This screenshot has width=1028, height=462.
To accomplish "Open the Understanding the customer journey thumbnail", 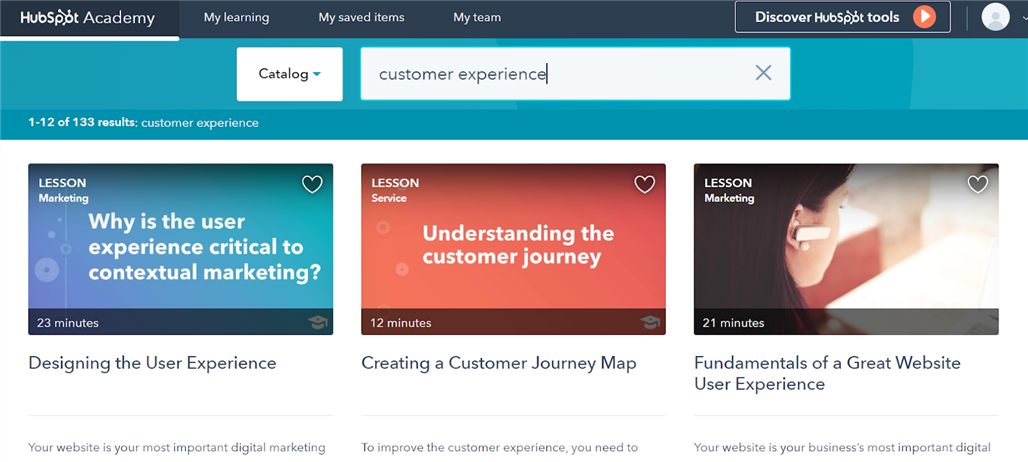I will click(513, 248).
